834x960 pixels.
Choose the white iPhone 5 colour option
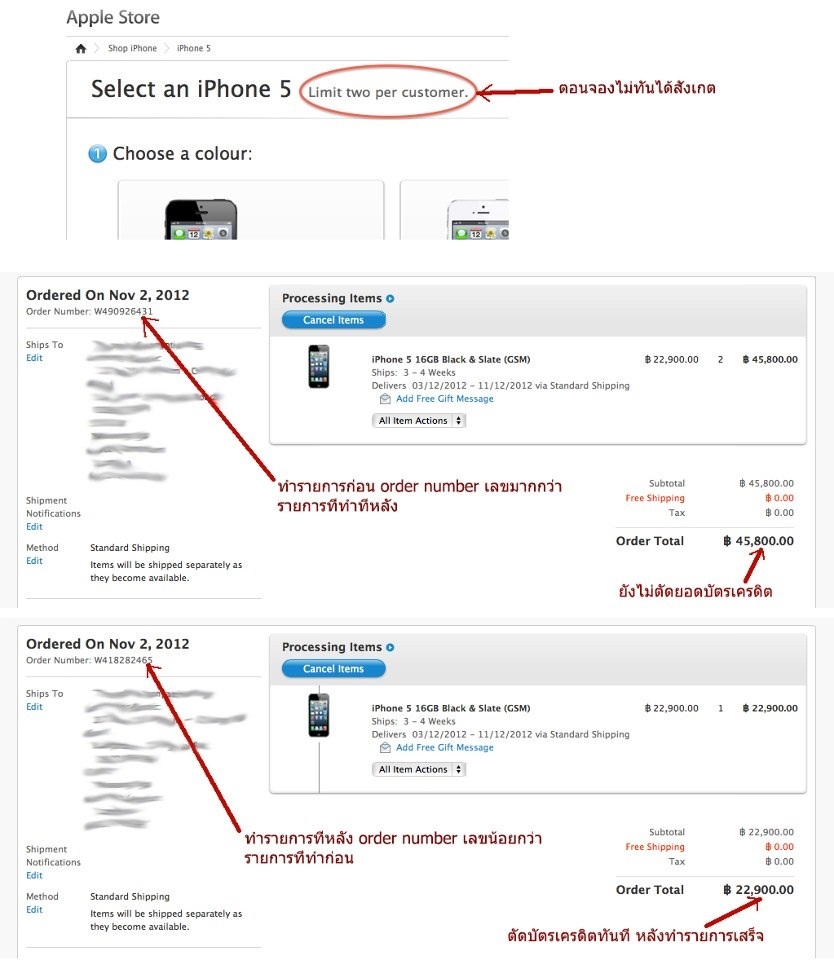tap(454, 210)
